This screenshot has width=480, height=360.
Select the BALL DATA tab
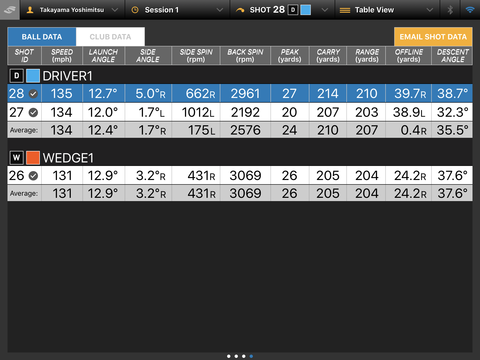(x=42, y=37)
